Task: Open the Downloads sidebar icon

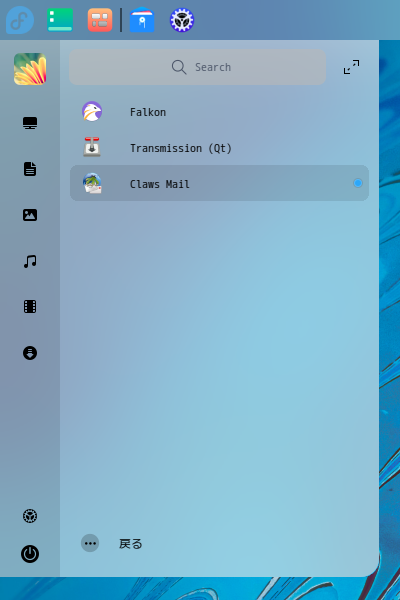Action: point(30,353)
